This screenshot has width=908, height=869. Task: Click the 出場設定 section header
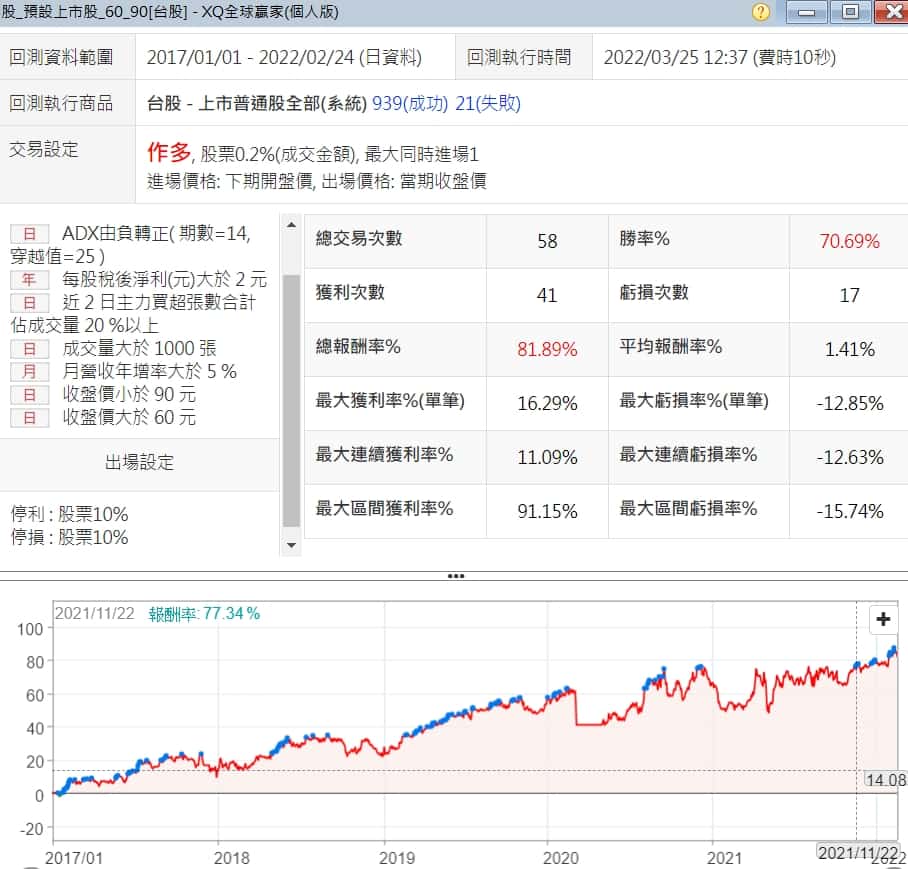[139, 462]
